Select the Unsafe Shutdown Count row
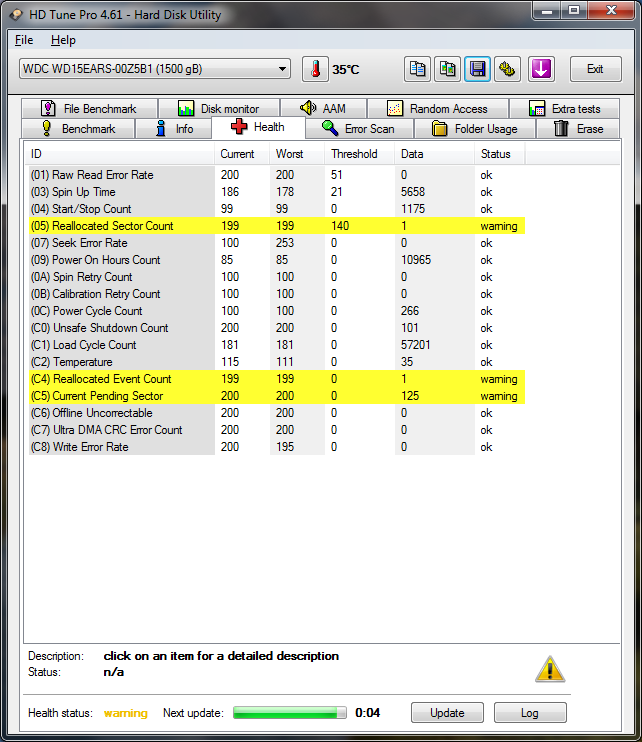642x742 pixels. point(277,327)
